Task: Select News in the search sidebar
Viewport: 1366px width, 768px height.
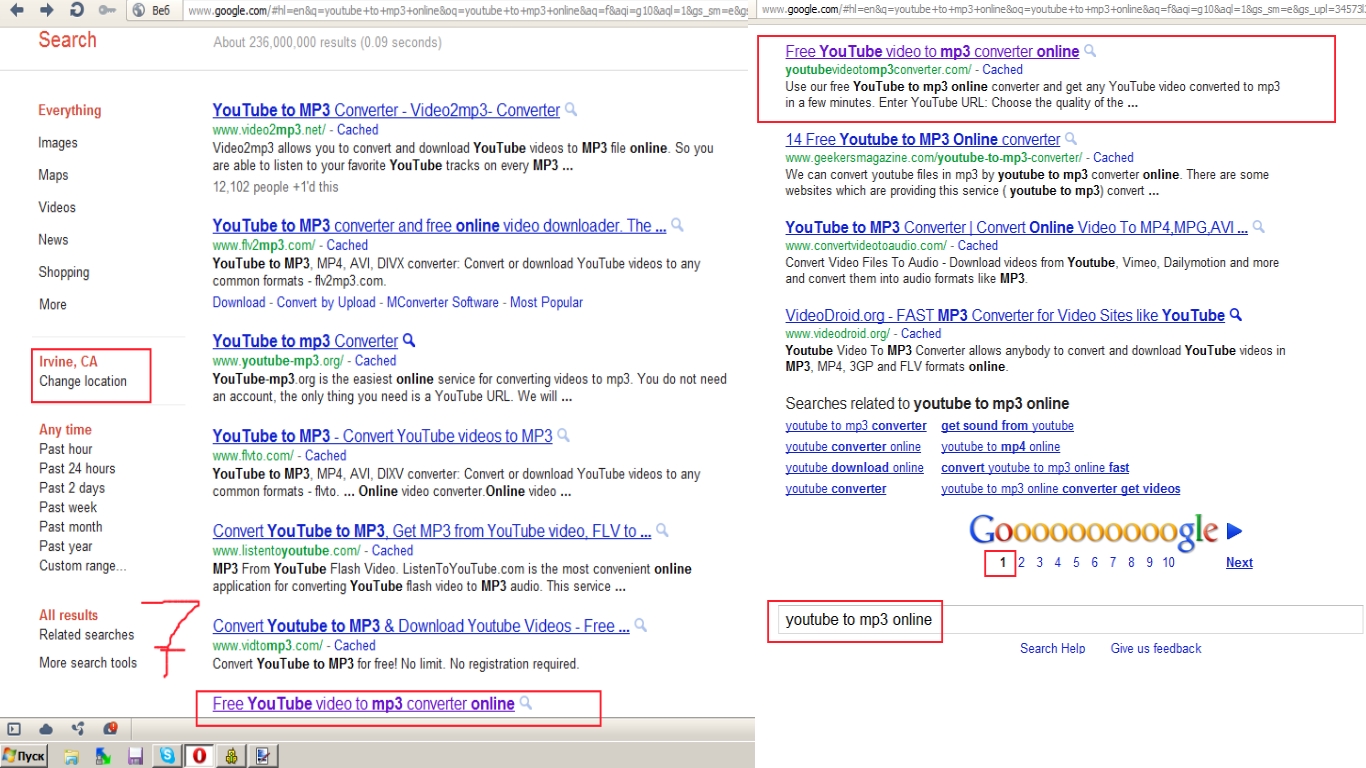Action: point(54,240)
